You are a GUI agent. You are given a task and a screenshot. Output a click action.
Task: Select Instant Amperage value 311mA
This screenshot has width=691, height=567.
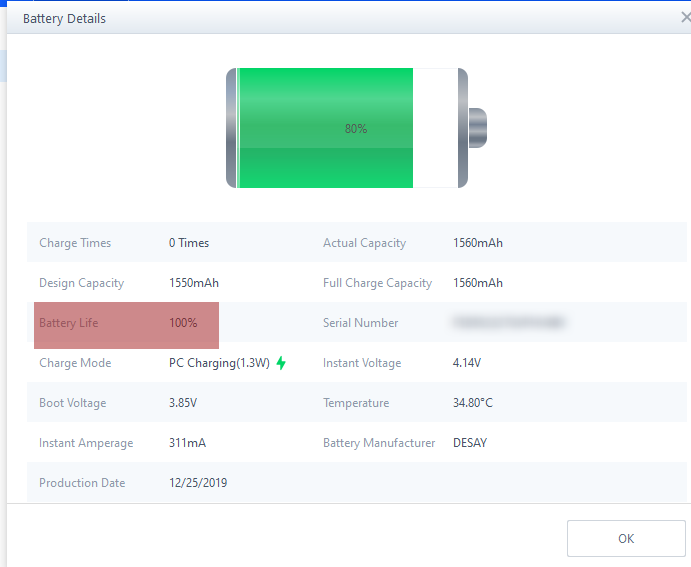click(x=187, y=443)
